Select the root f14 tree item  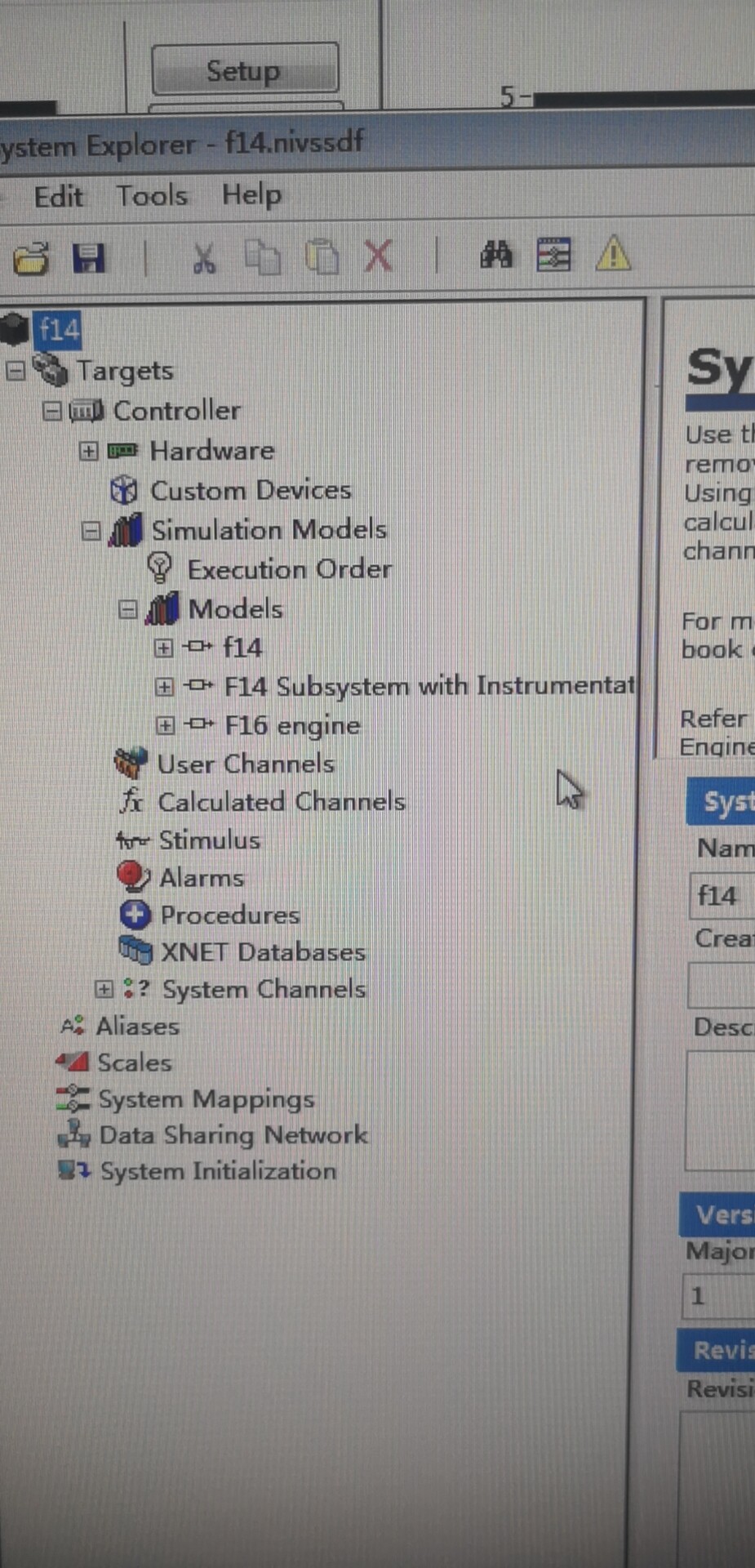58,330
